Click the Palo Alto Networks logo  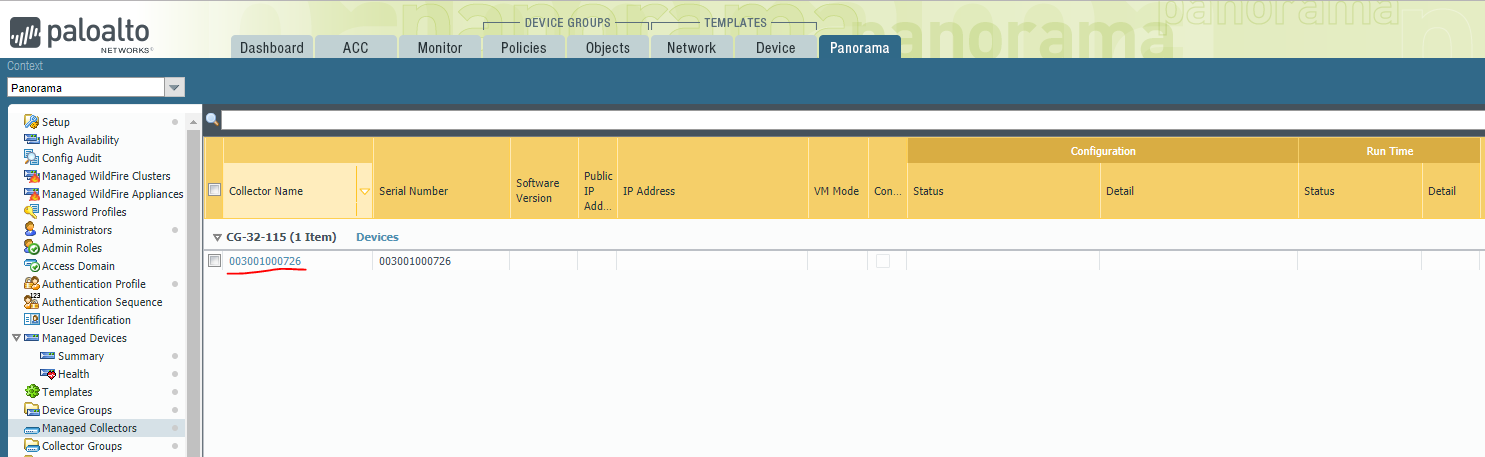coord(80,34)
